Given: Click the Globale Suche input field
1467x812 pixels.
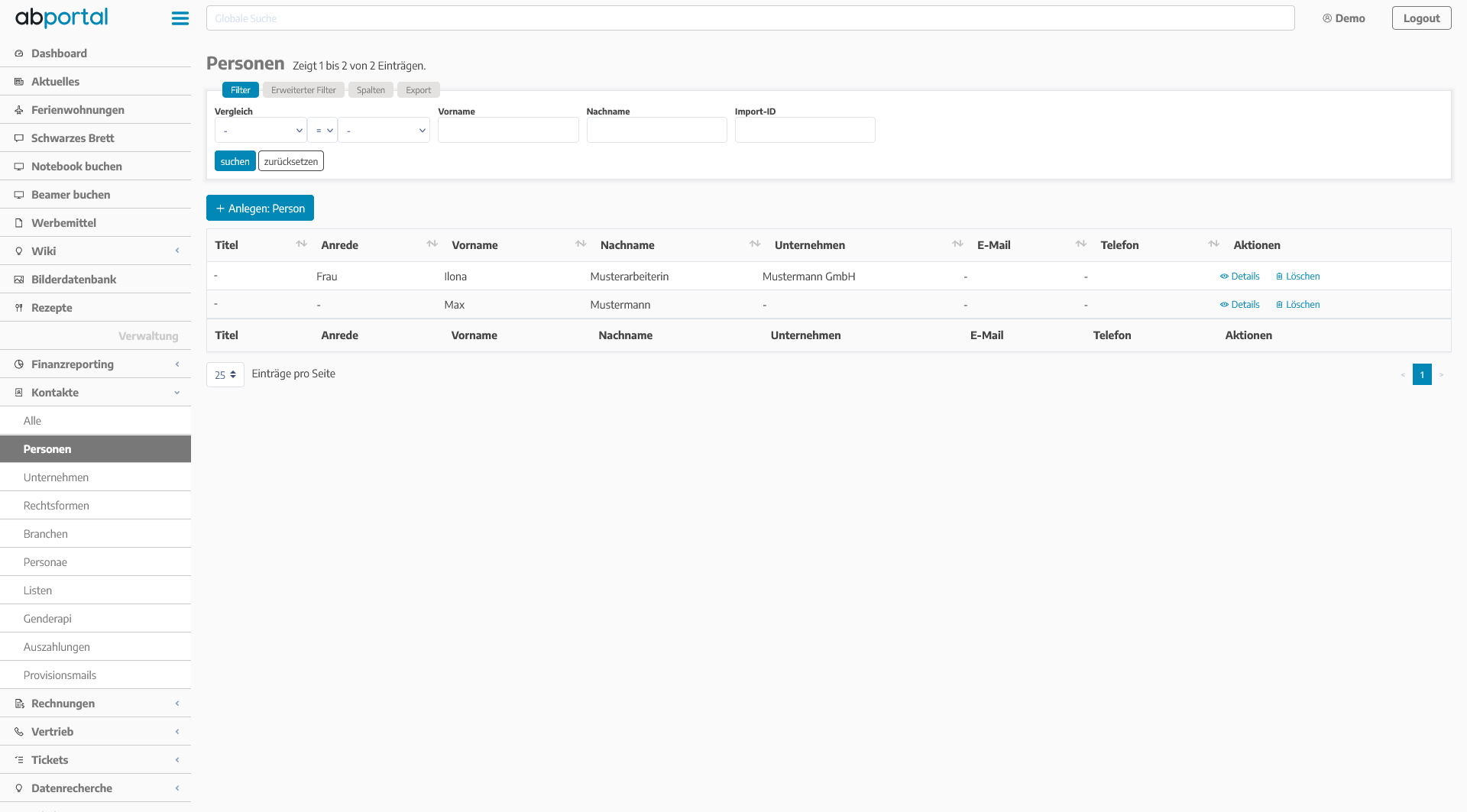Looking at the screenshot, I should (x=750, y=18).
